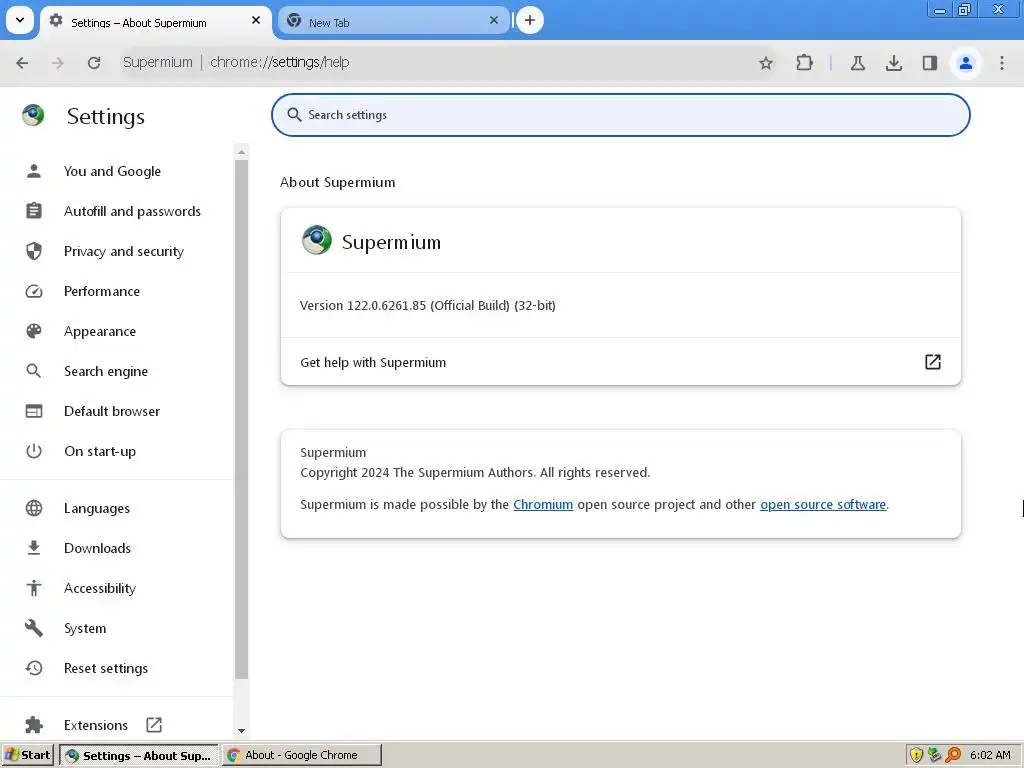Open the Windows Start button

pos(27,755)
